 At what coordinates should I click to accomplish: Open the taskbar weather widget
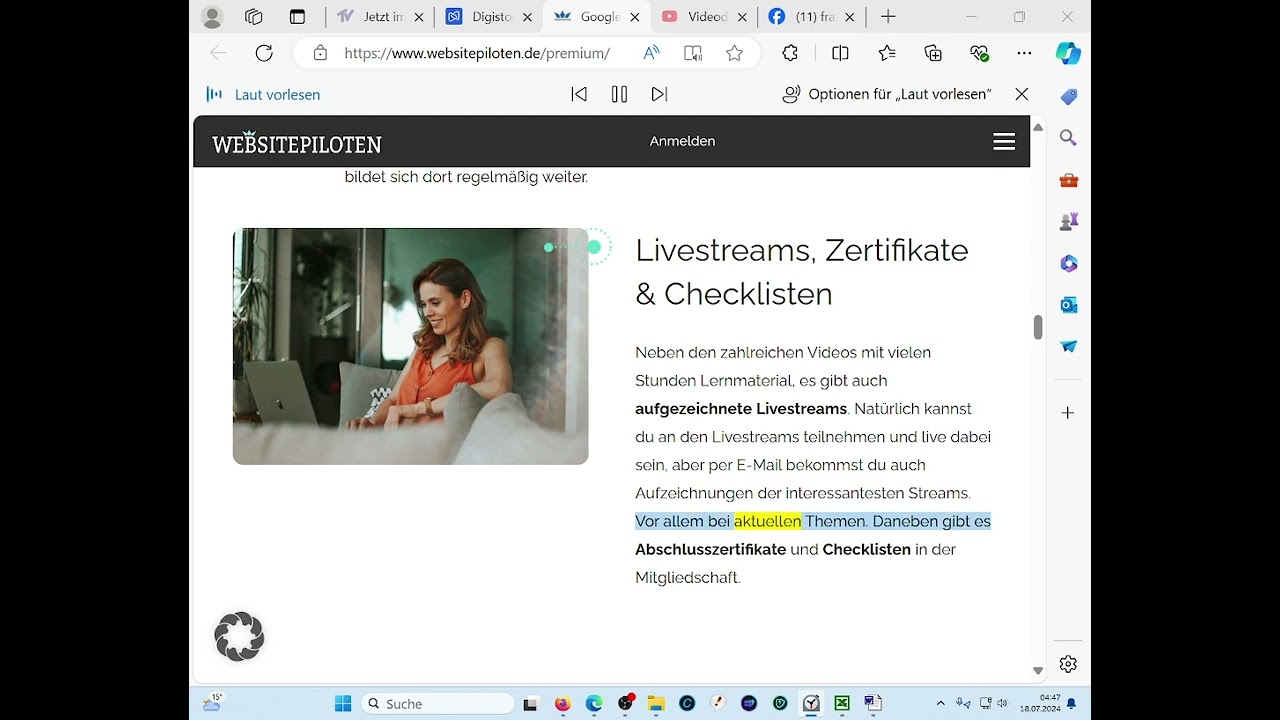pyautogui.click(x=214, y=702)
